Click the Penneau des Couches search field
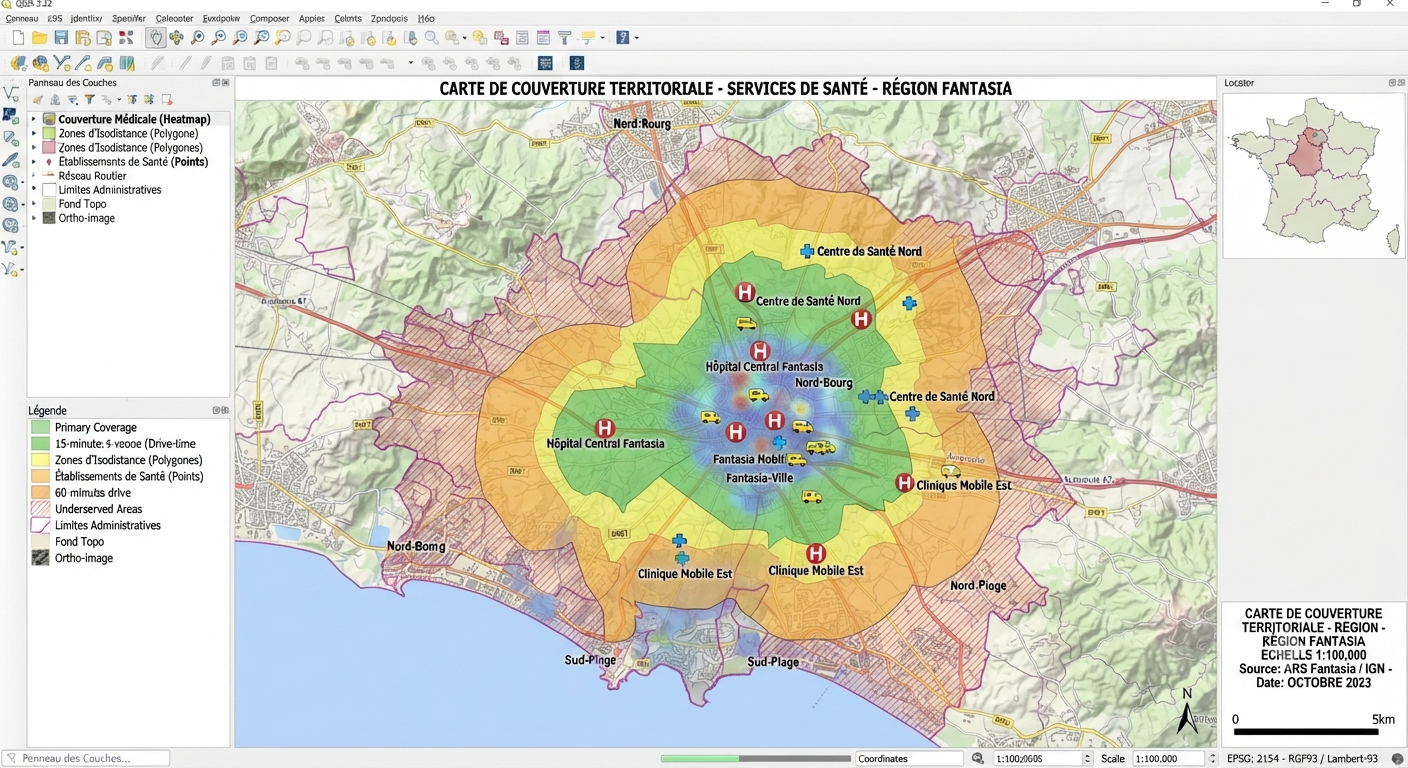This screenshot has height=768, width=1408. point(86,759)
